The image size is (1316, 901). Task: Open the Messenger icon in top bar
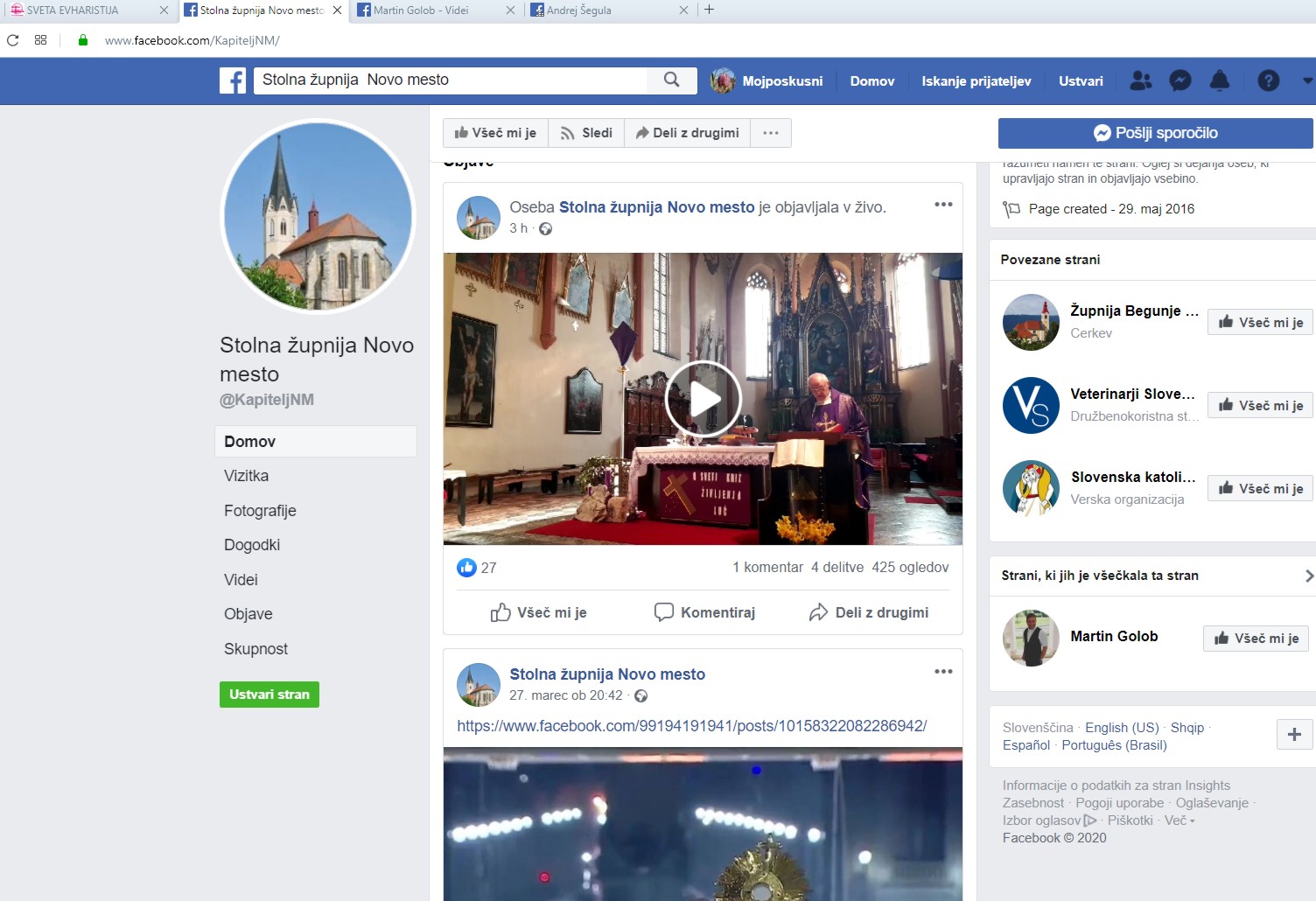1180,80
